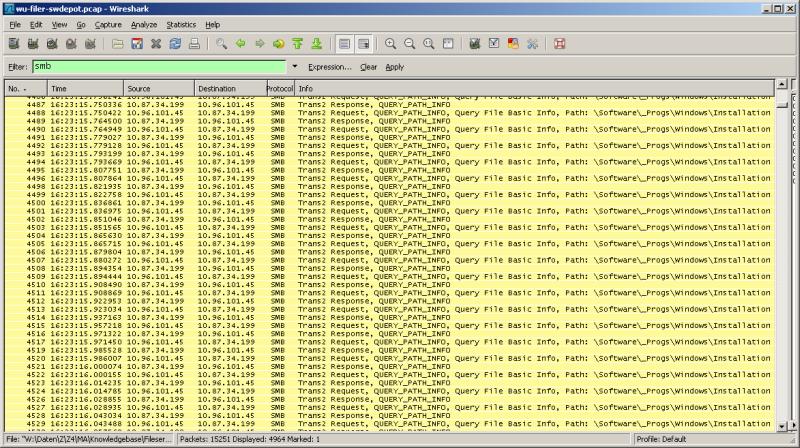This screenshot has height=448, width=800.
Task: Apply the display filter
Action: (x=394, y=67)
